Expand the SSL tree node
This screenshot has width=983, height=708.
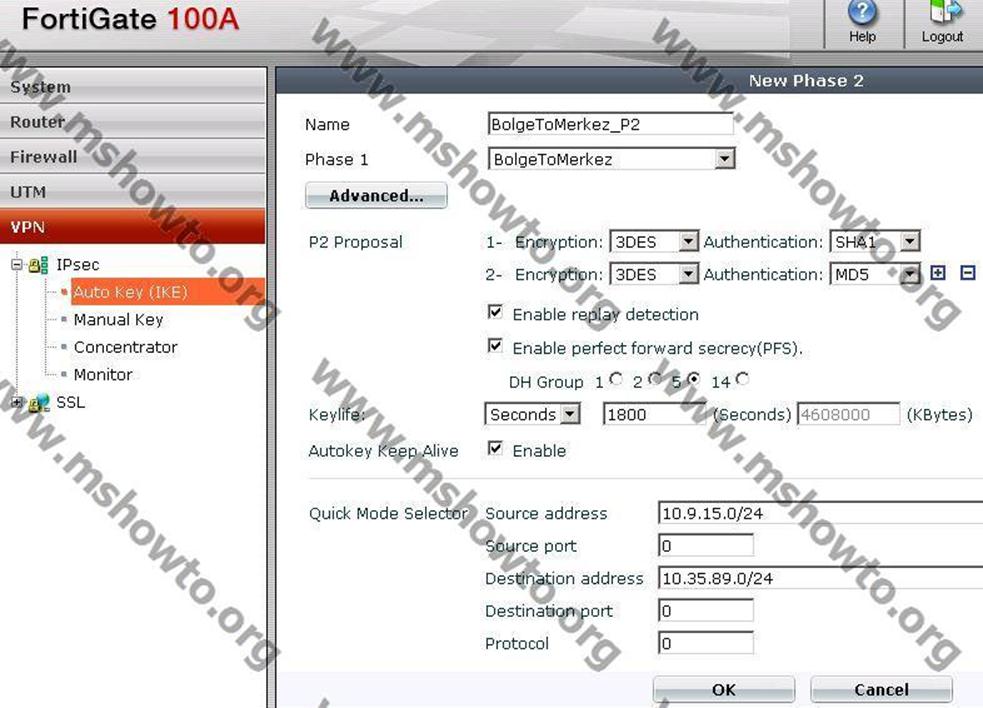pos(17,402)
